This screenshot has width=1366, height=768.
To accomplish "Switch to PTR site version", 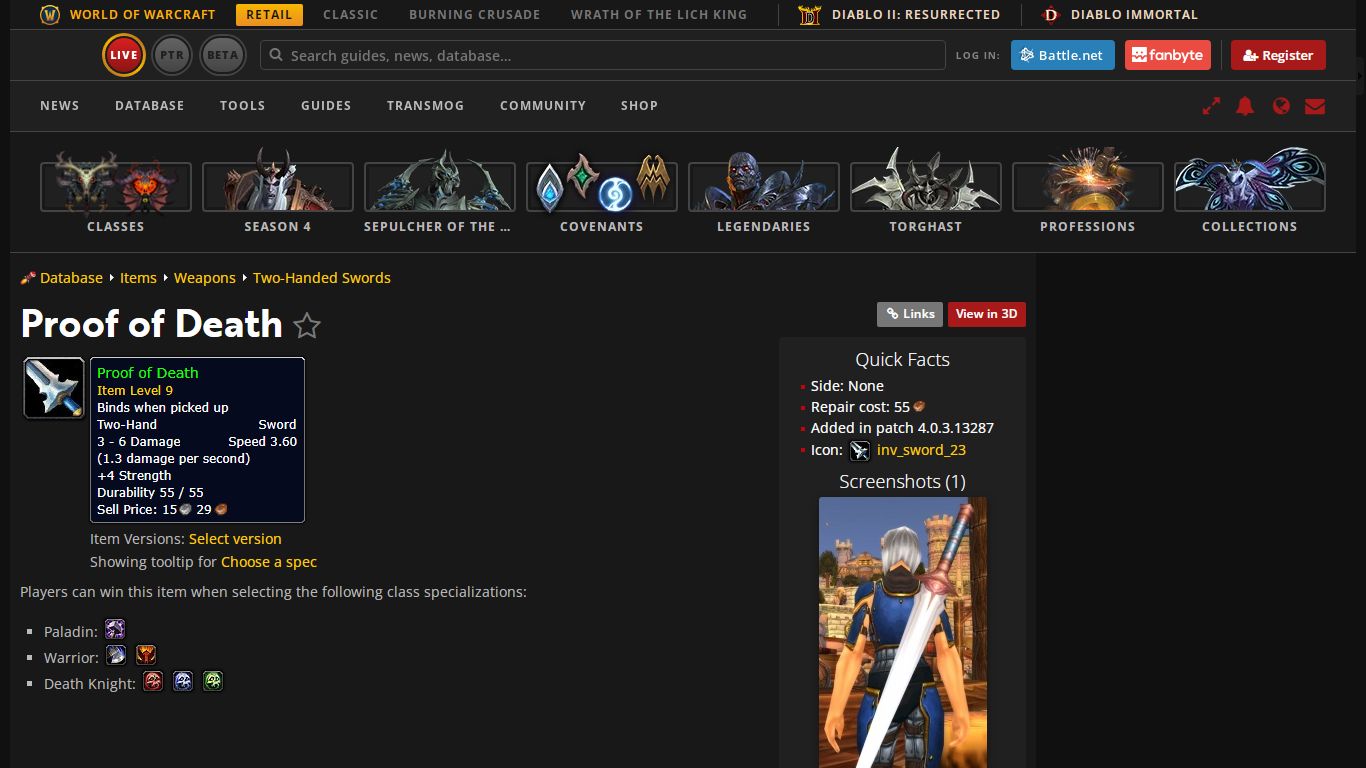I will [172, 55].
